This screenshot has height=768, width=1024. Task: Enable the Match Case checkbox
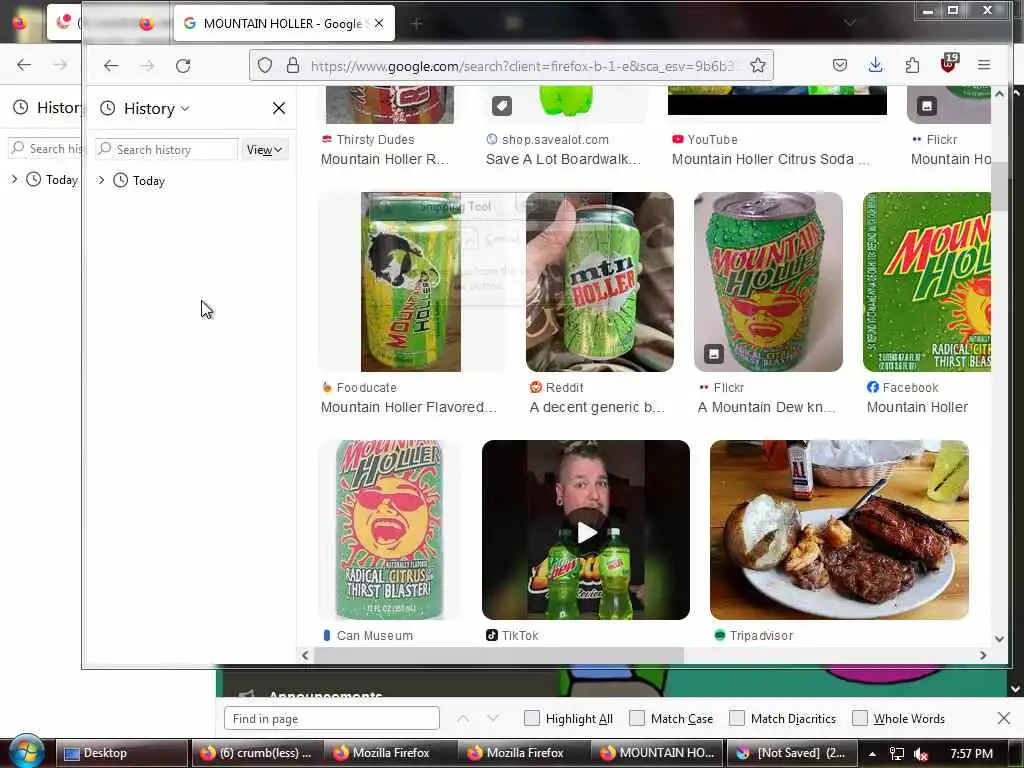pos(637,718)
